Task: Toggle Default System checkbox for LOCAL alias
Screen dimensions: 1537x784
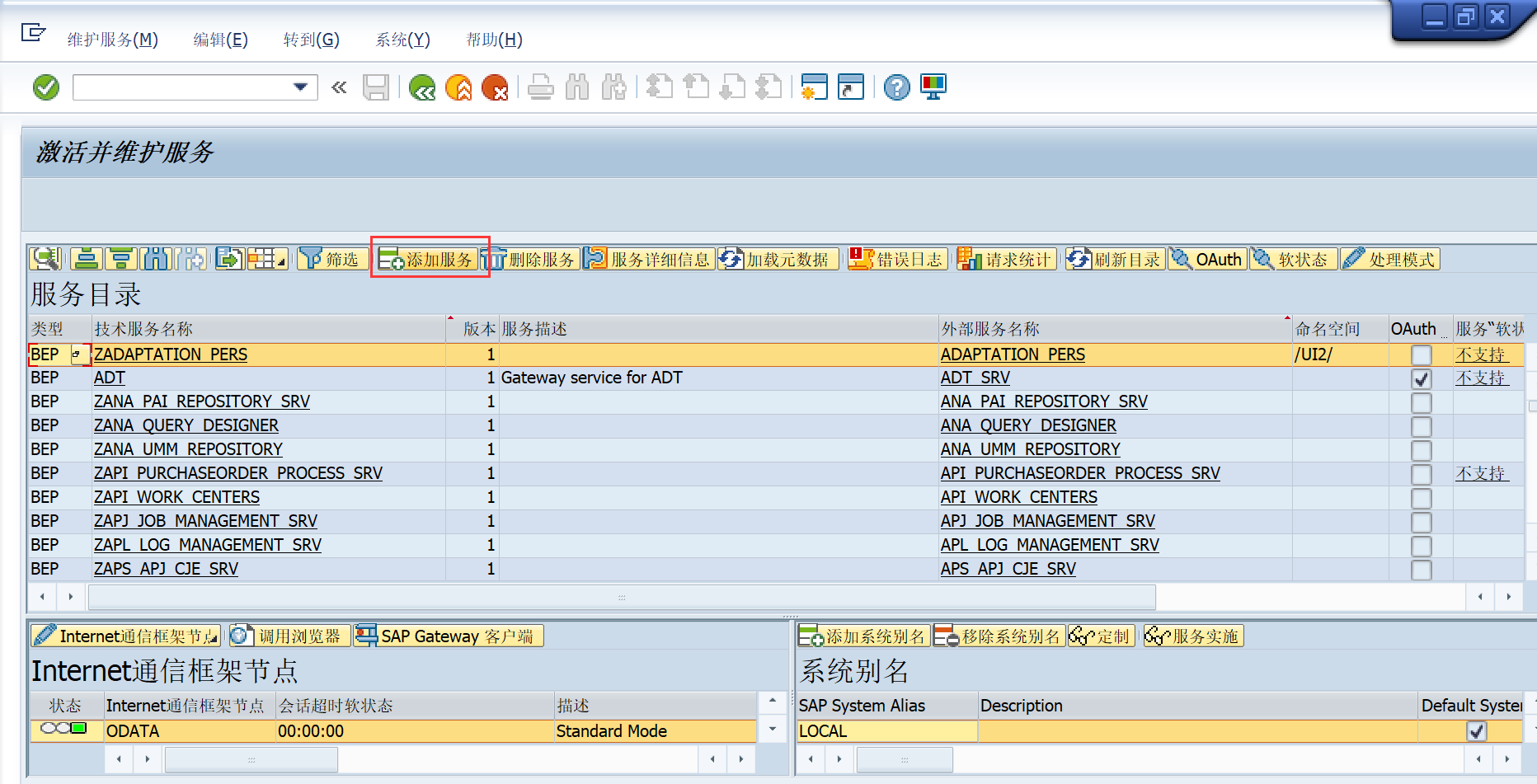Action: click(1477, 731)
